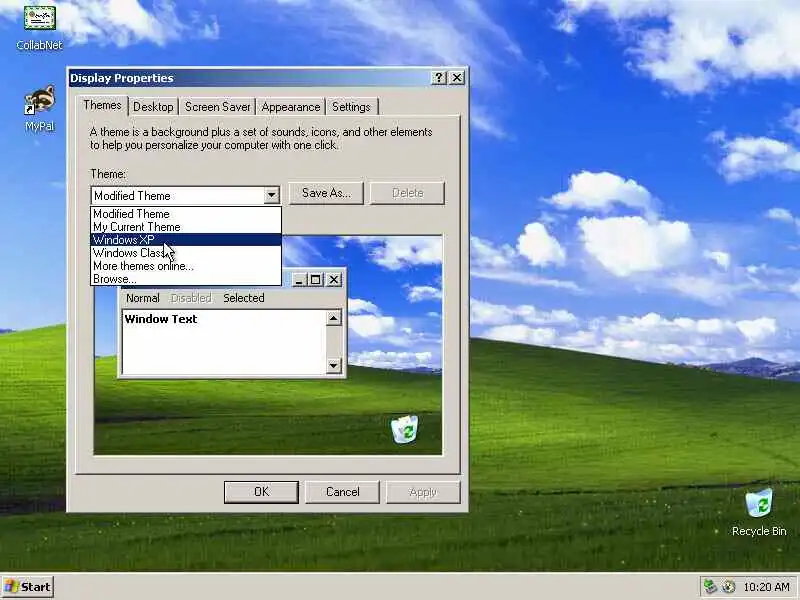Choose More themes online... option
This screenshot has height=600, width=800.
[186, 266]
